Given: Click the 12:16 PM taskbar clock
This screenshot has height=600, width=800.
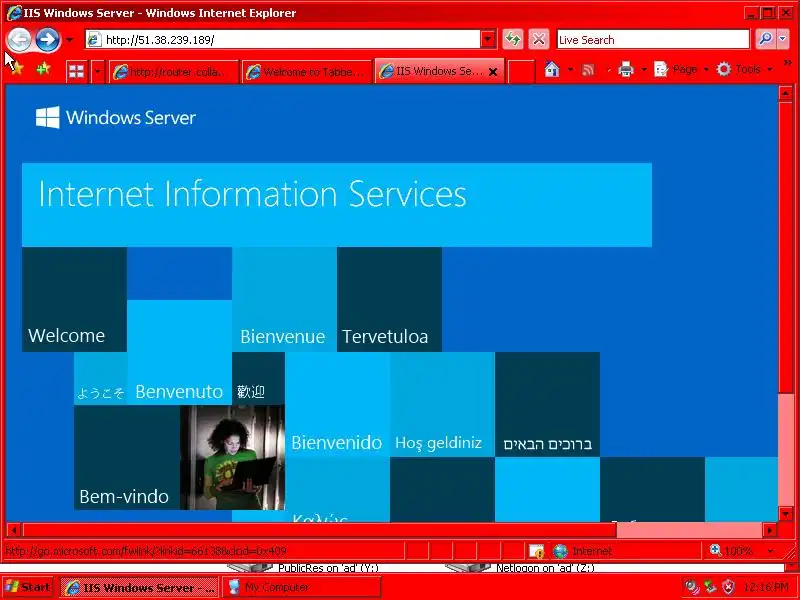Looking at the screenshot, I should (x=766, y=587).
